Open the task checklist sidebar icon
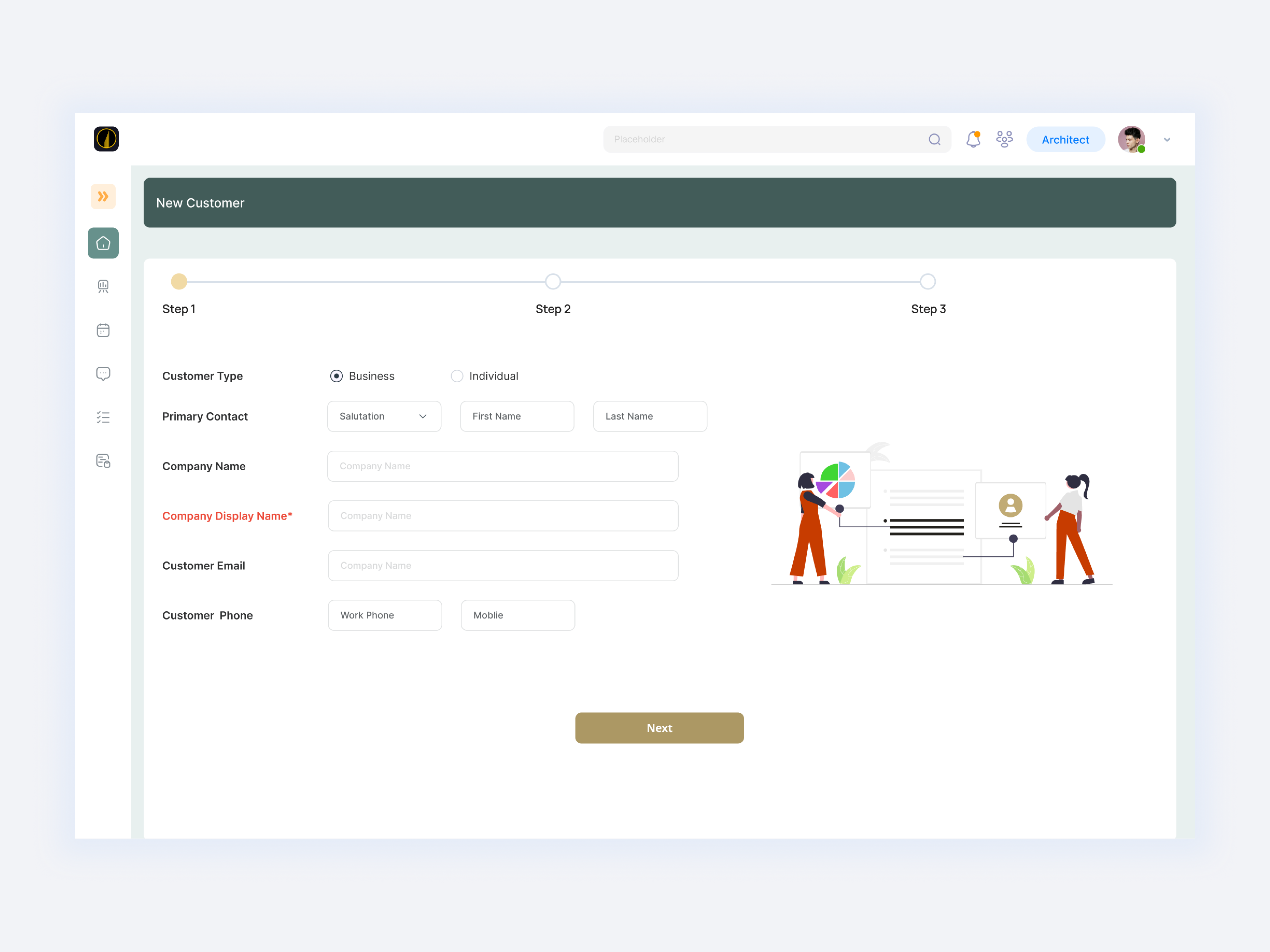The image size is (1270, 952). [103, 417]
